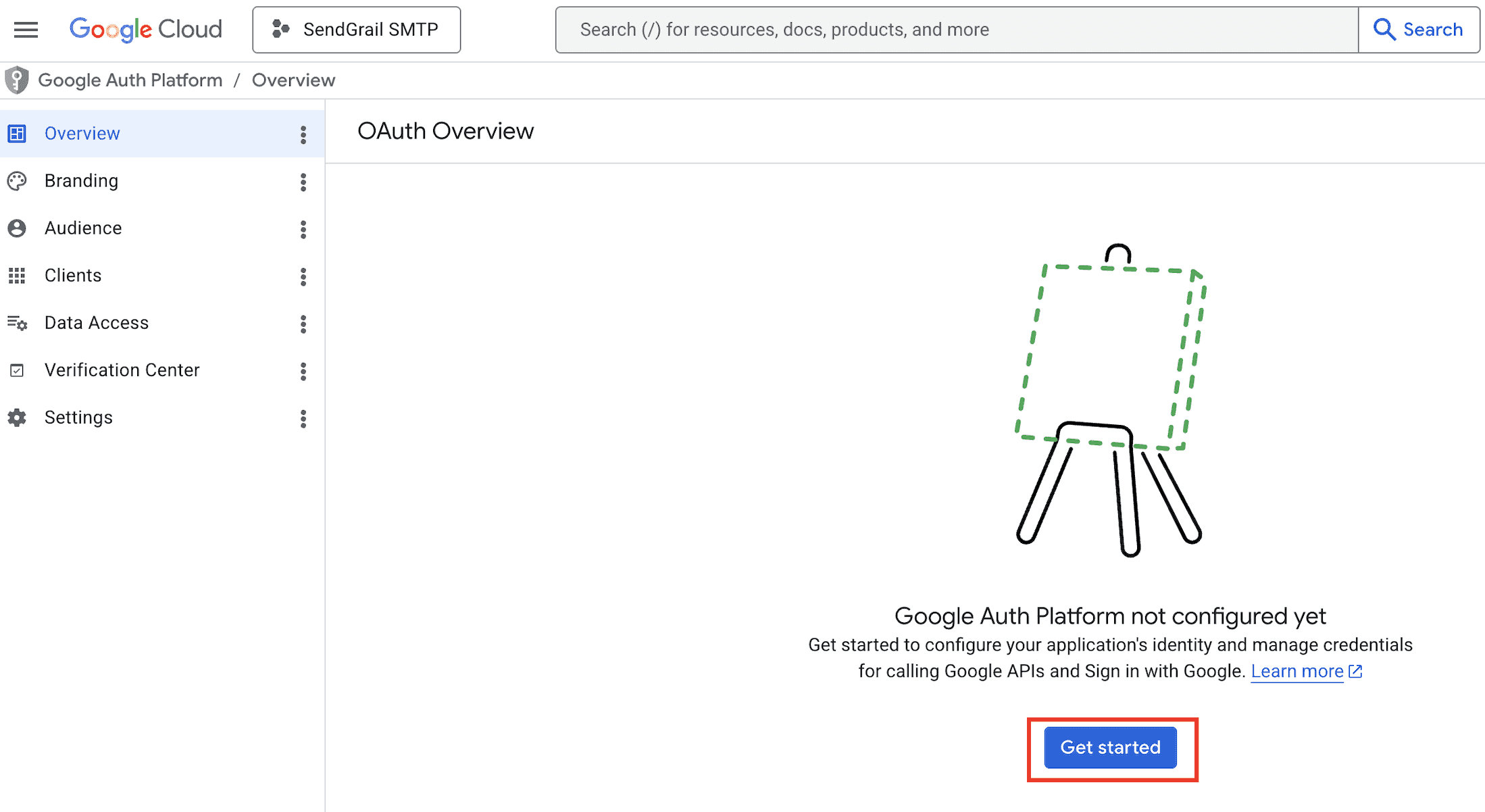This screenshot has height=812, width=1485.
Task: Open Audience in the sidebar
Action: [162, 228]
